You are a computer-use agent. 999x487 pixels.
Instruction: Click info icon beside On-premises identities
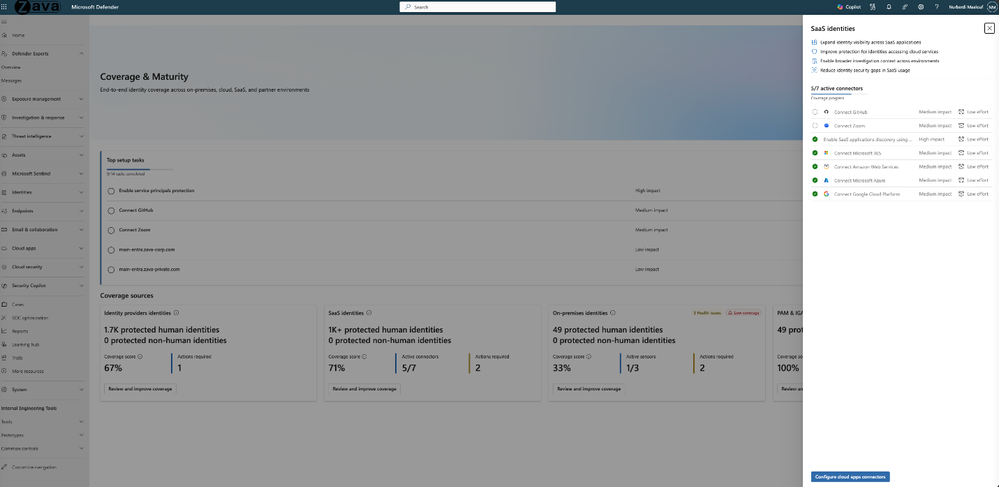[x=613, y=313]
